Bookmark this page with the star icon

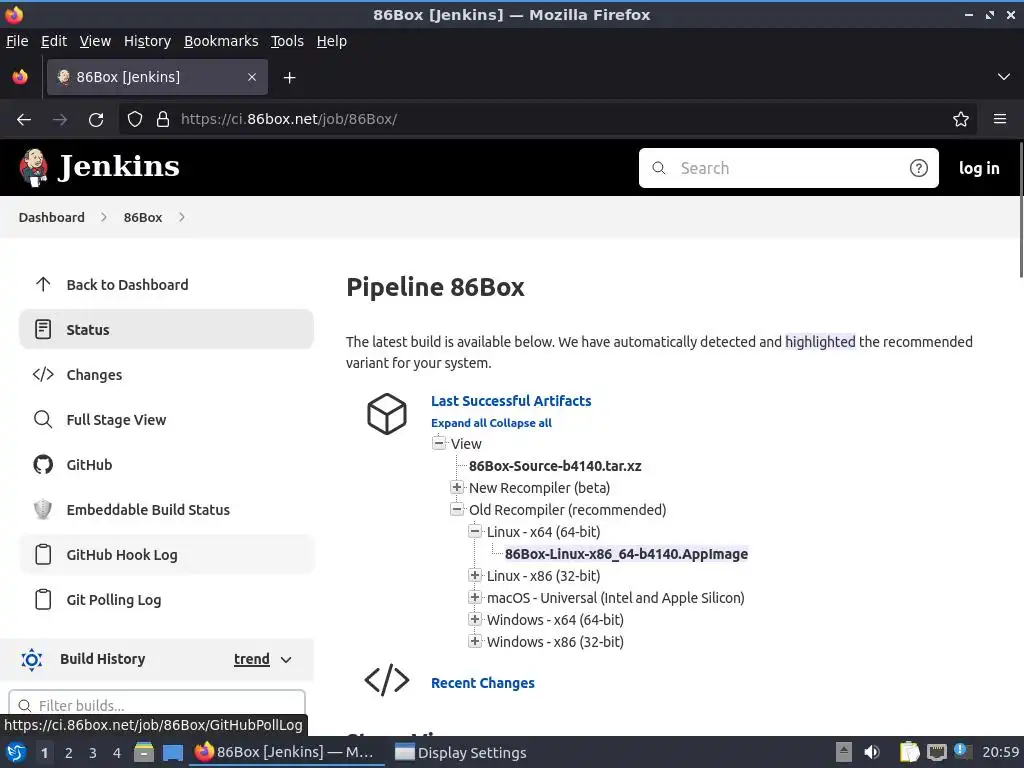pyautogui.click(x=961, y=119)
